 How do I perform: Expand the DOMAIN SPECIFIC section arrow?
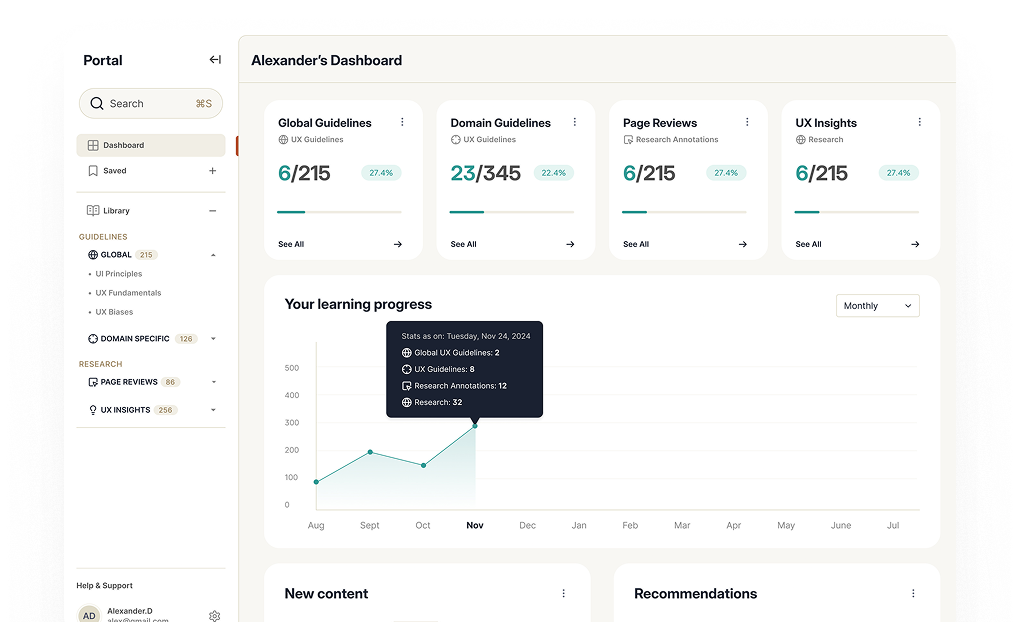click(x=213, y=339)
